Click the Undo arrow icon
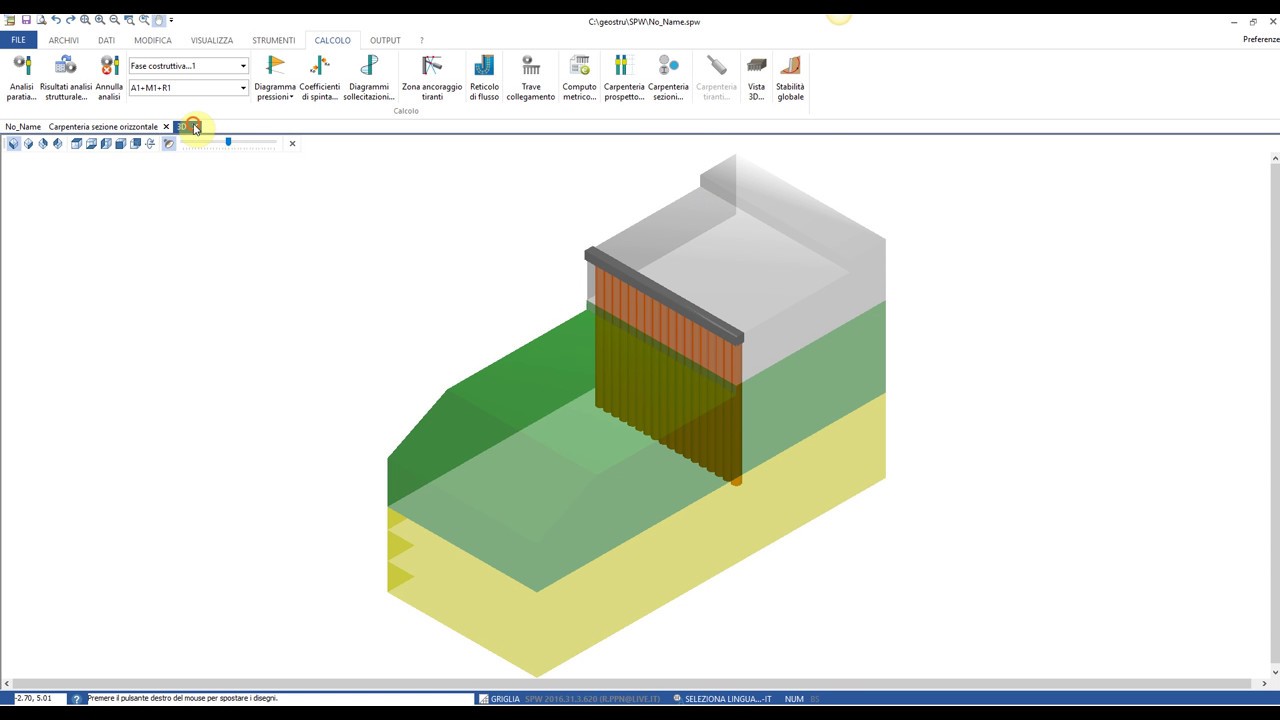Image resolution: width=1280 pixels, height=720 pixels. 56,20
